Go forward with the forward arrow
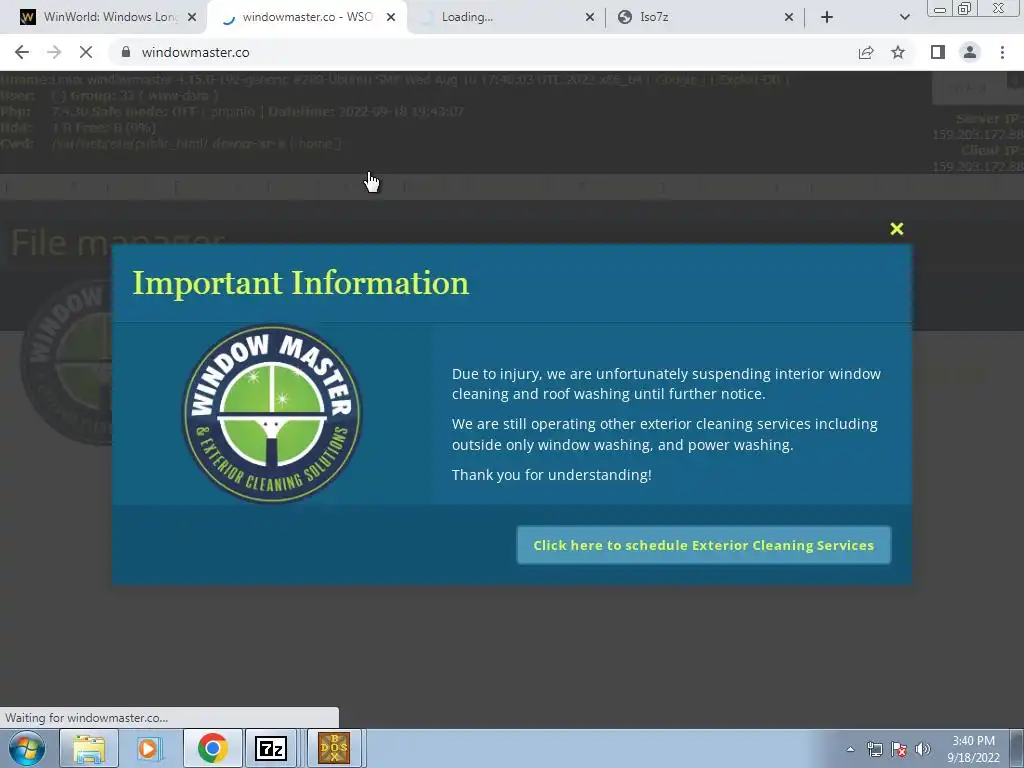Image resolution: width=1024 pixels, height=768 pixels. click(54, 52)
